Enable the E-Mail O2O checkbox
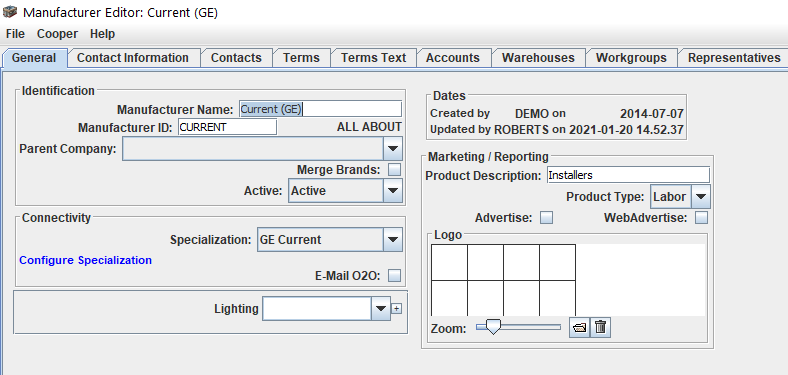The height and width of the screenshot is (375, 788). 395,275
